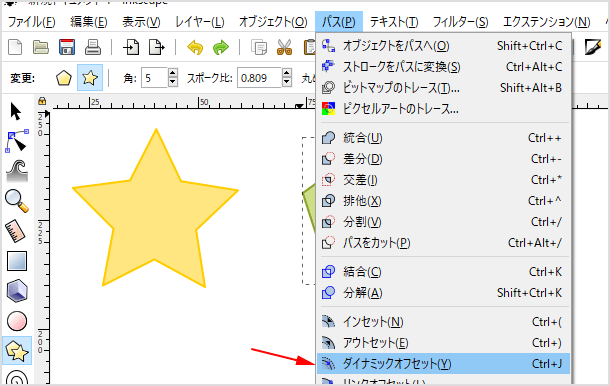Choose ストロークをパスに変換(S) entry

pos(443,67)
